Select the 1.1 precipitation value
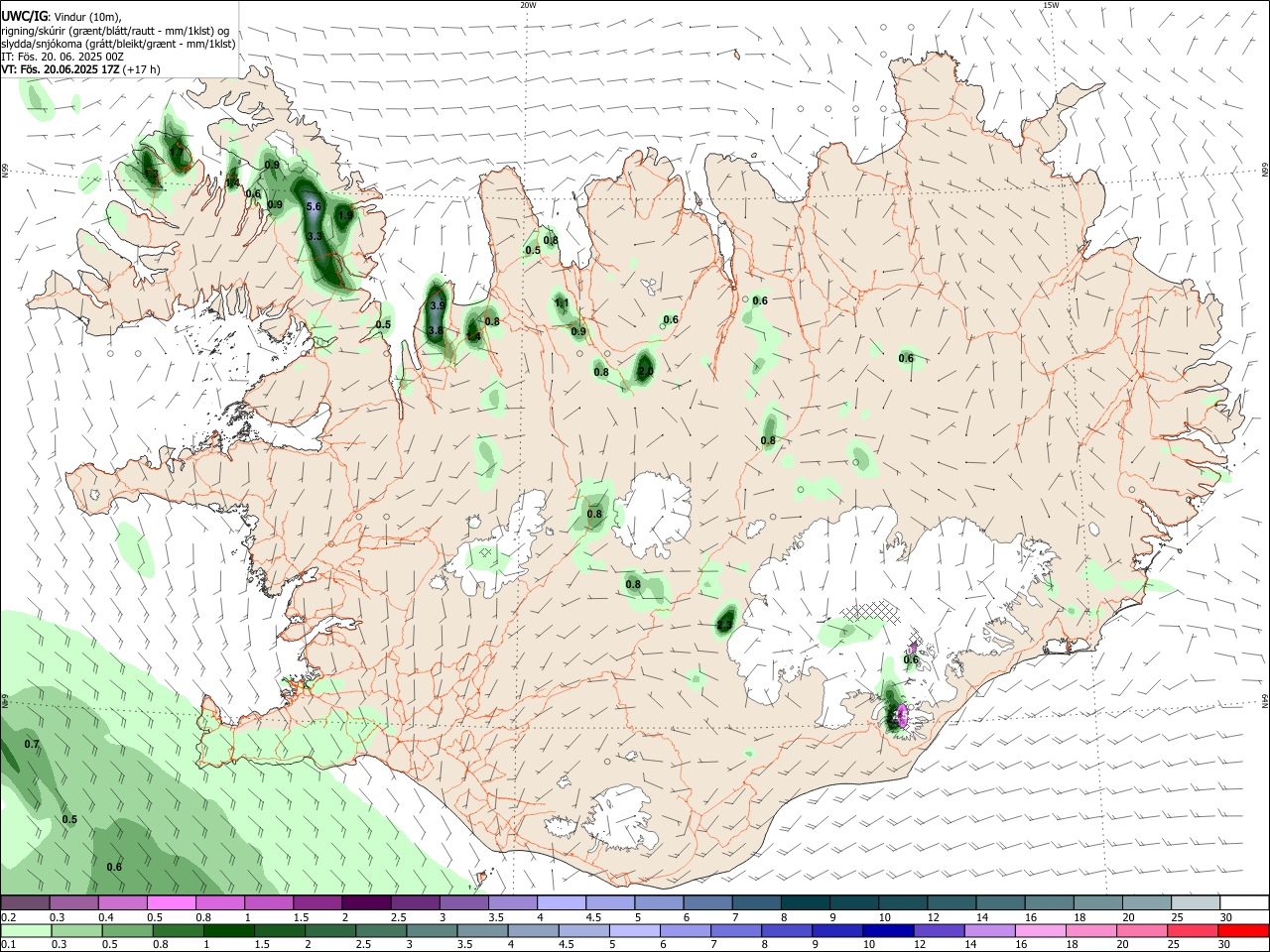 click(x=562, y=303)
